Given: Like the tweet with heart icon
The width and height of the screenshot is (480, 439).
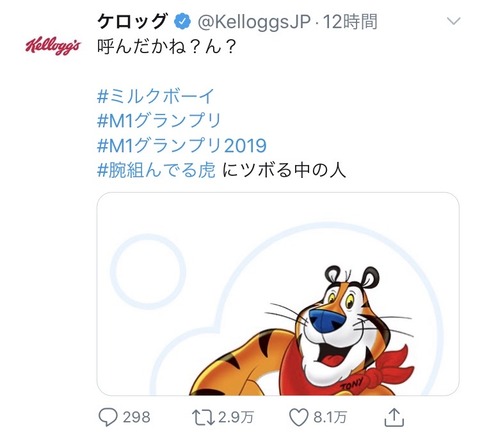Looking at the screenshot, I should tap(298, 417).
